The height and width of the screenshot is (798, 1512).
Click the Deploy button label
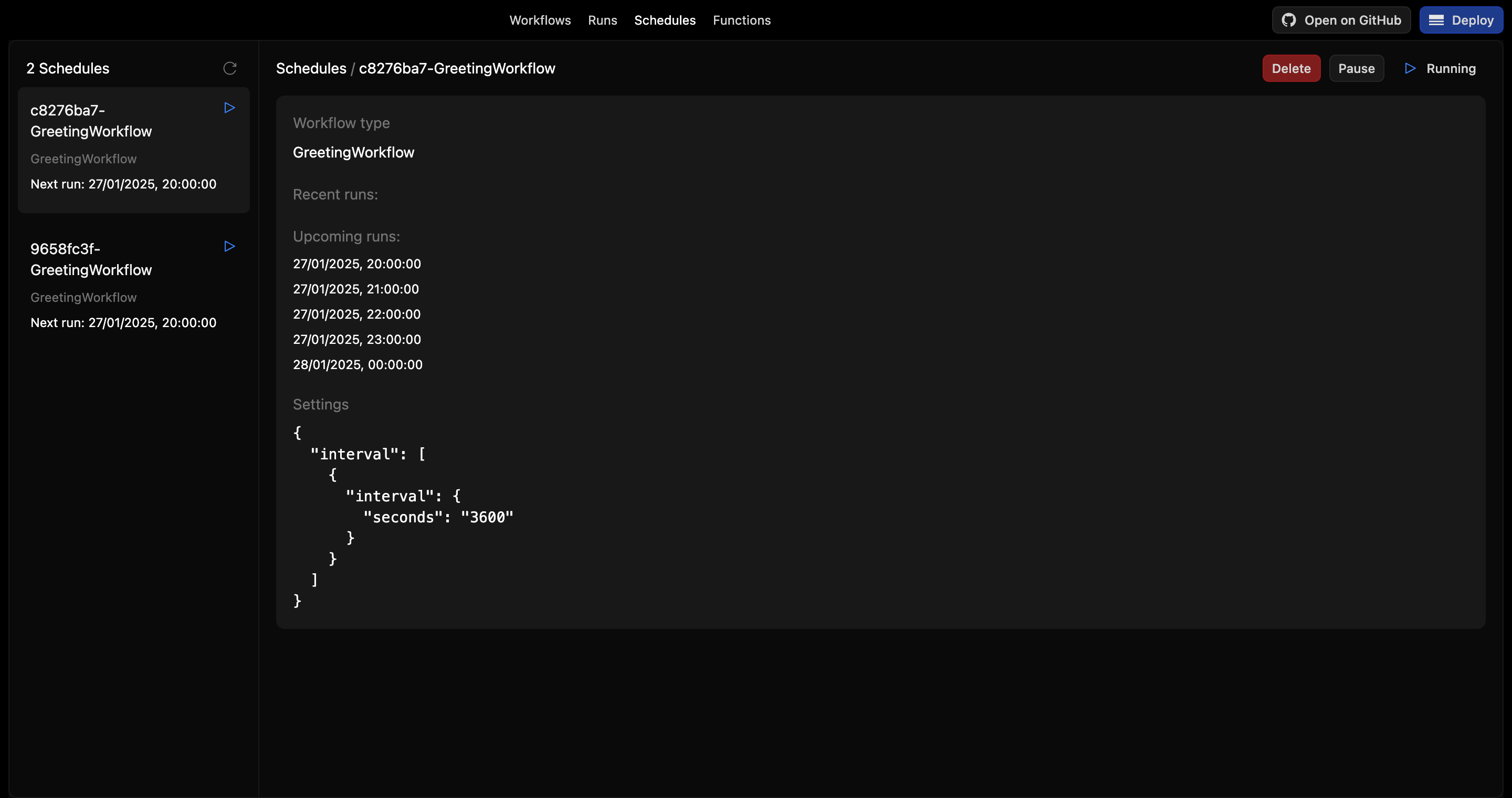pyautogui.click(x=1472, y=20)
